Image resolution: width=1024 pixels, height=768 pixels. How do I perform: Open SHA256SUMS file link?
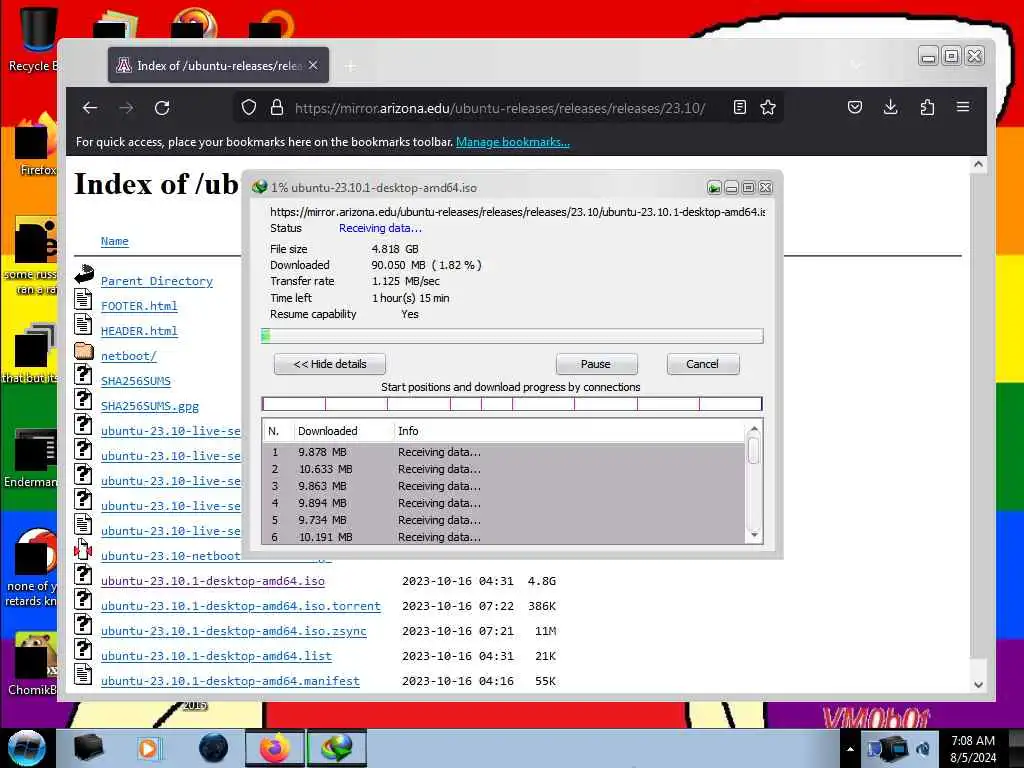point(136,381)
